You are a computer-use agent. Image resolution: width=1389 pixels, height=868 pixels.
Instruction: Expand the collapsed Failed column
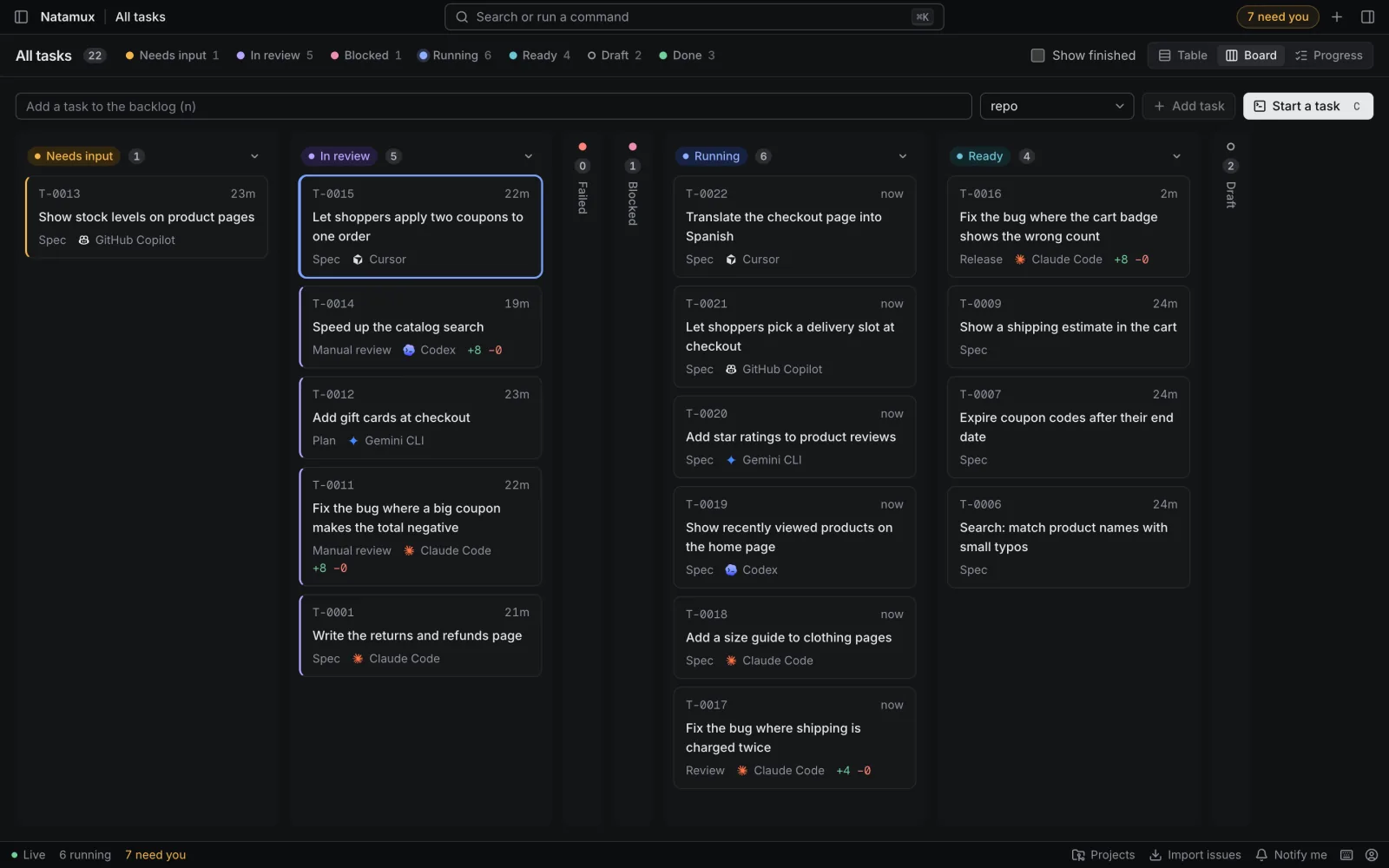pyautogui.click(x=583, y=179)
